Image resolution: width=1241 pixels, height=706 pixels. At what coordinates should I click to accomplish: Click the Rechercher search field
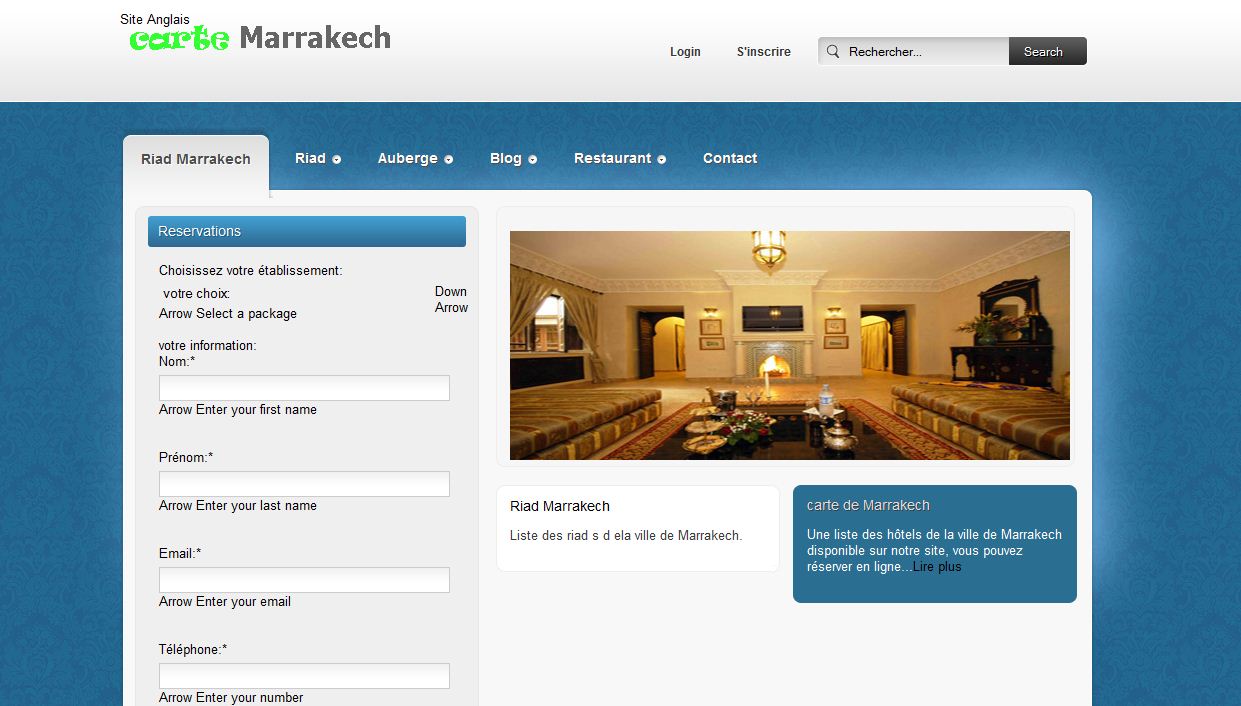[924, 52]
